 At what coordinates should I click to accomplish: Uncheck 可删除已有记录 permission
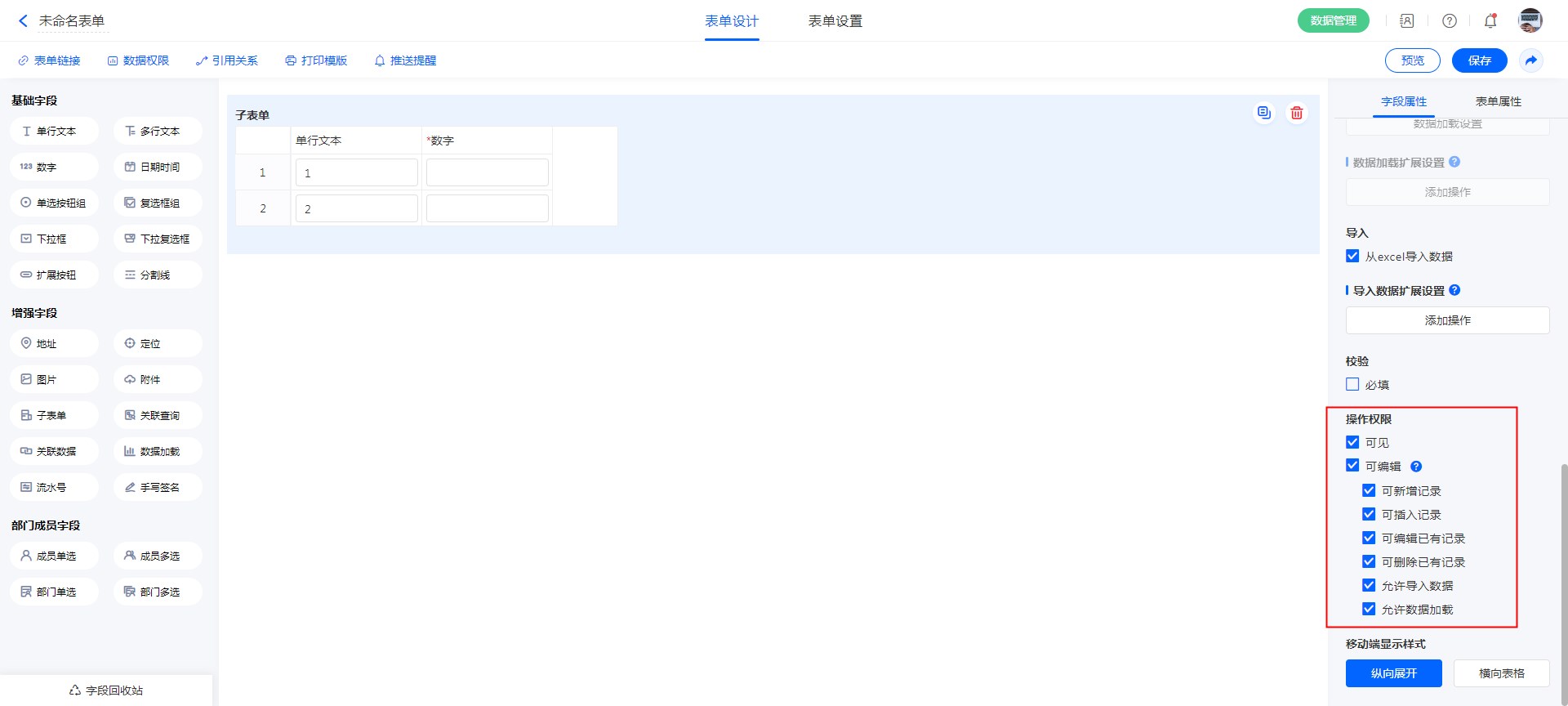1370,562
